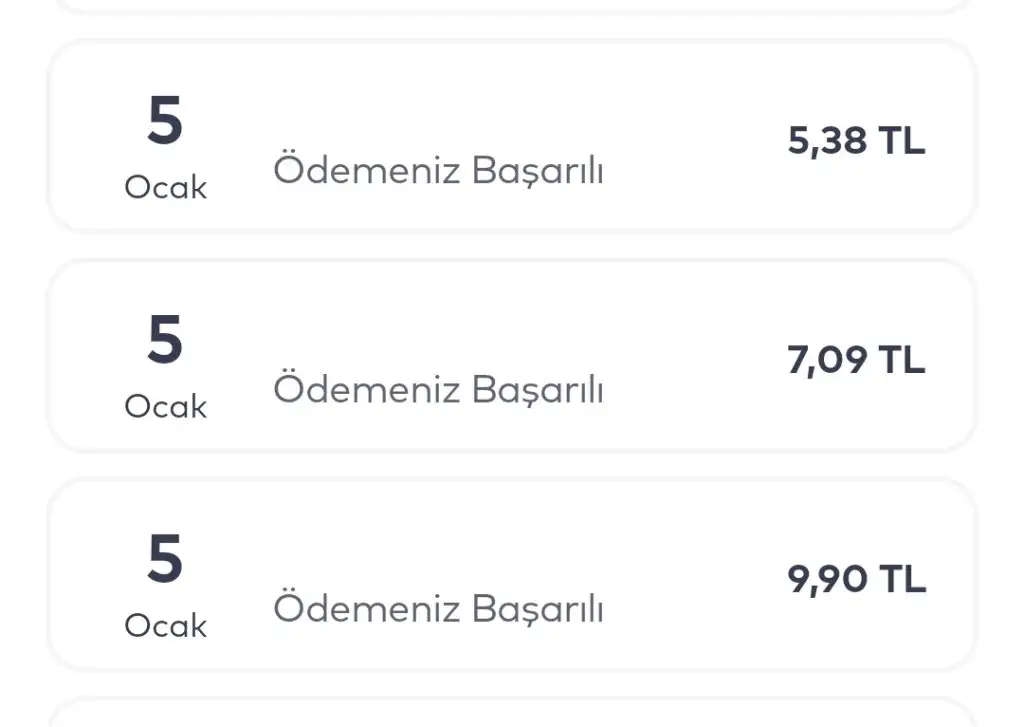Tap empty space left of the 7,09 TL amount

[x=700, y=360]
